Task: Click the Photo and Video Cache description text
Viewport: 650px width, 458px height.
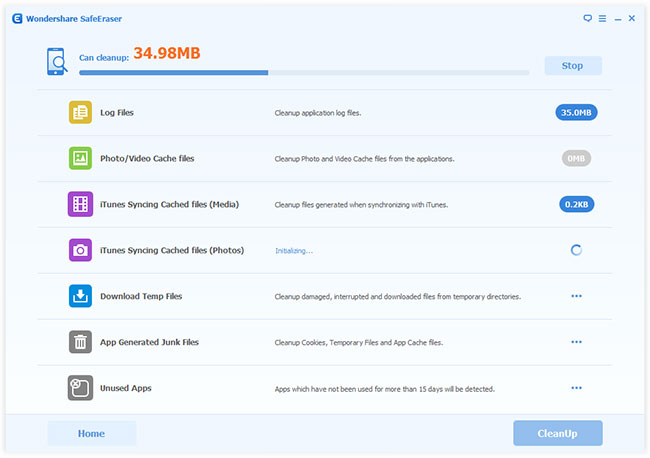Action: (364, 159)
